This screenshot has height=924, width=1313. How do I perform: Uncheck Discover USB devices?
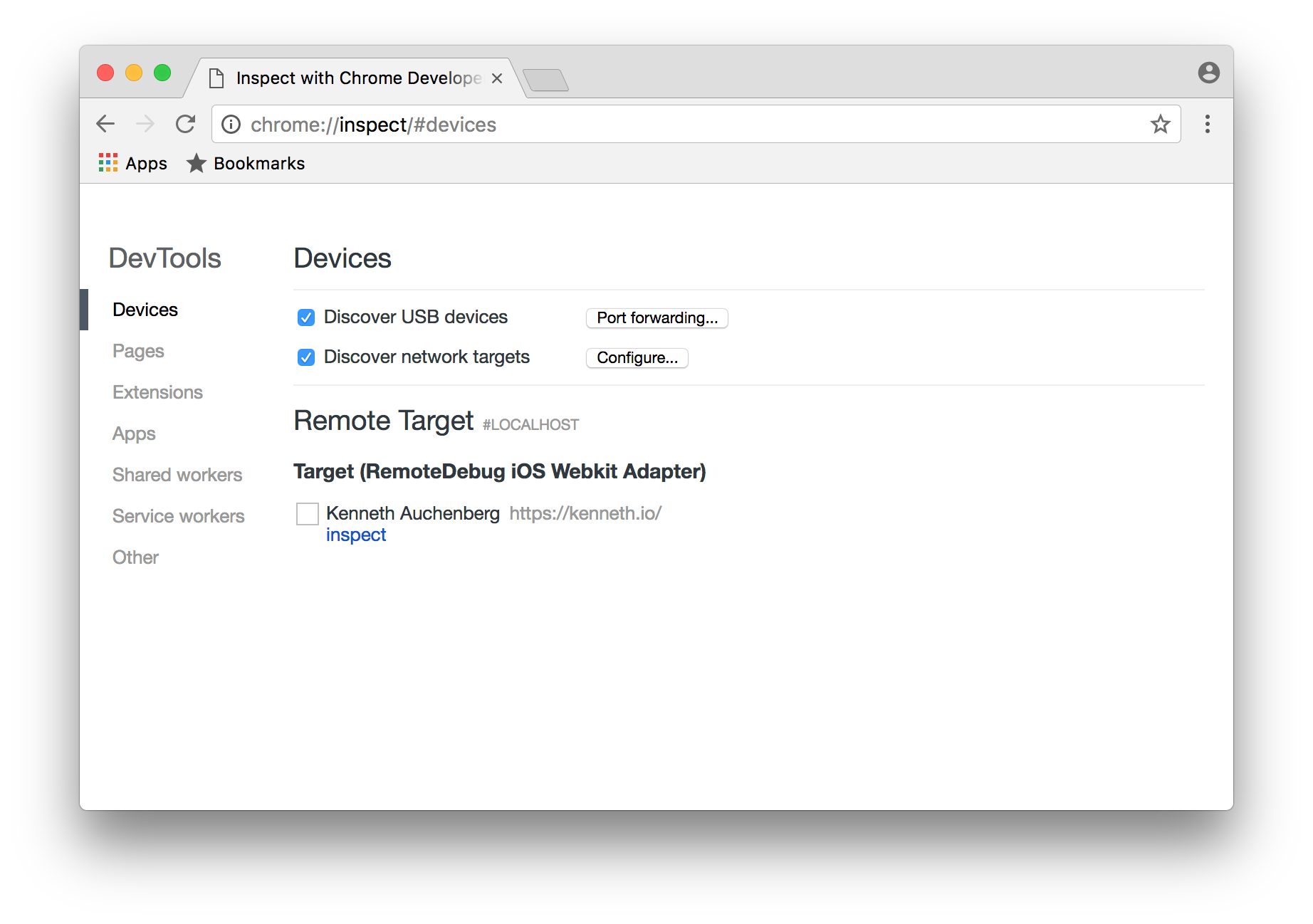[x=306, y=317]
